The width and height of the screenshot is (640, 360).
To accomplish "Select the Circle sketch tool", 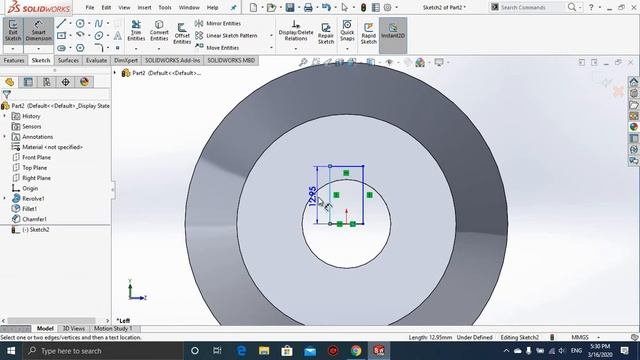I will point(80,24).
